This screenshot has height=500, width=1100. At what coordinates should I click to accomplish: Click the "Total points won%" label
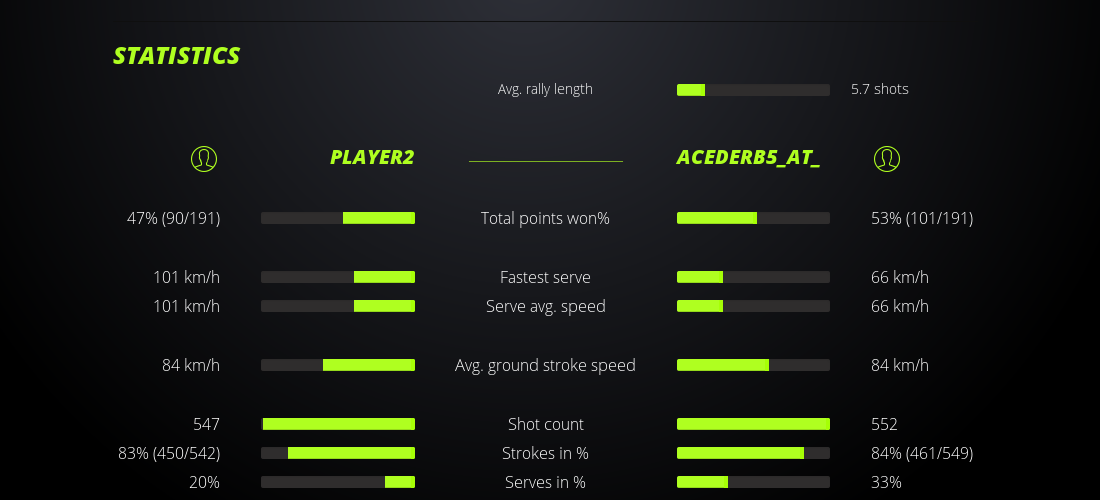(545, 218)
